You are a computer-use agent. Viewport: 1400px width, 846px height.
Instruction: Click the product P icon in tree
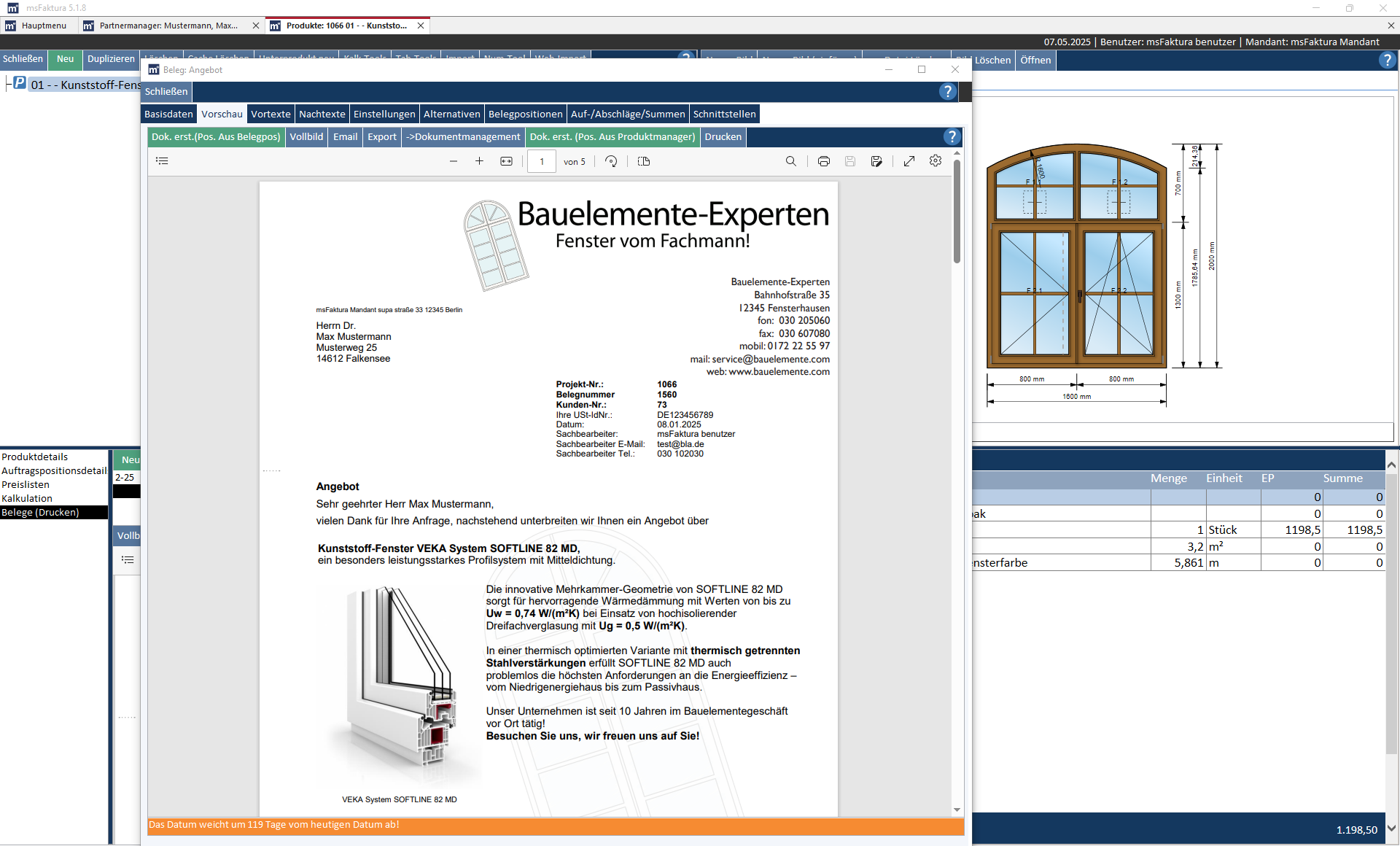[x=20, y=83]
